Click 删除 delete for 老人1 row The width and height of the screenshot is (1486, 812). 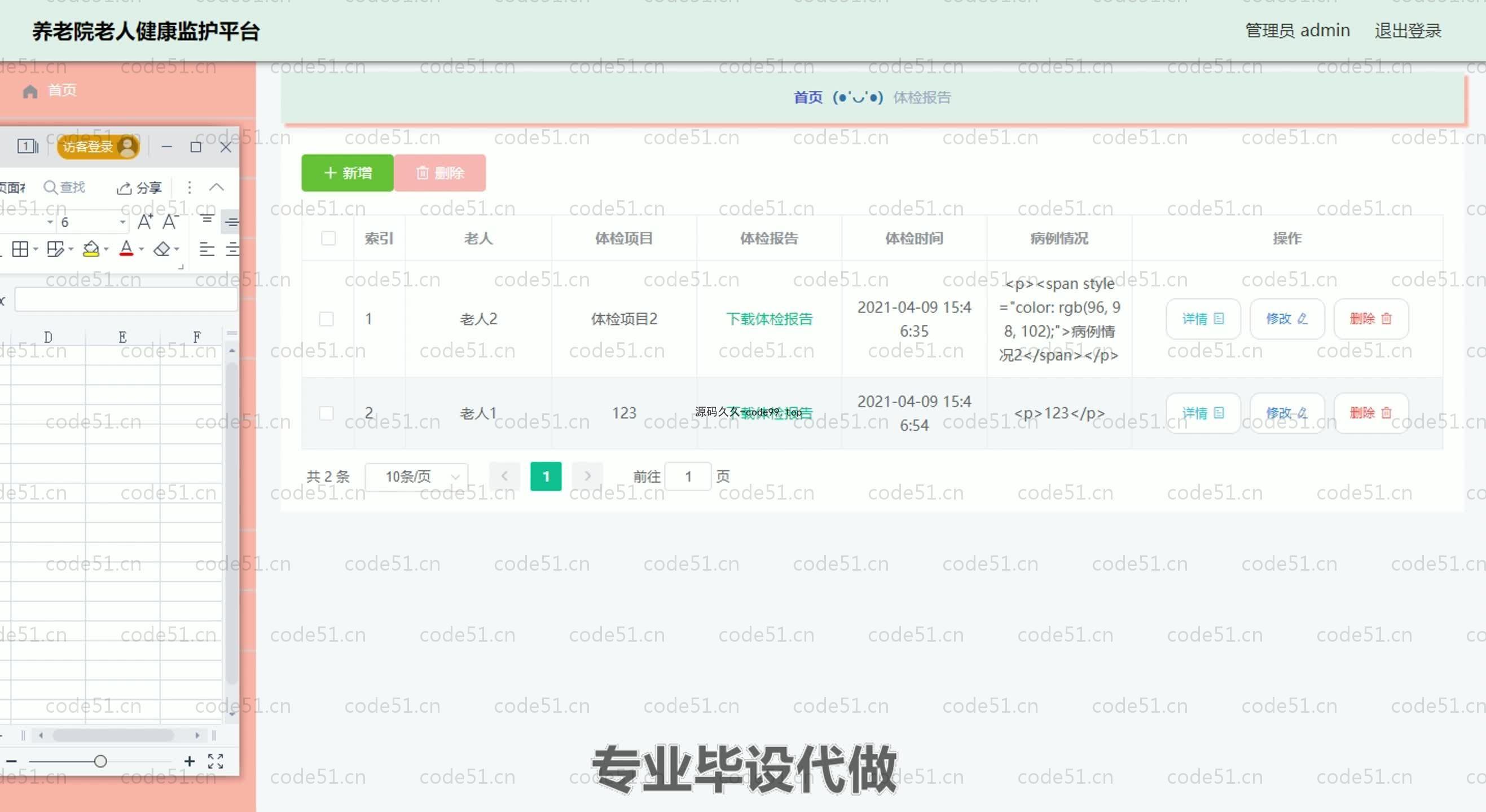1370,413
